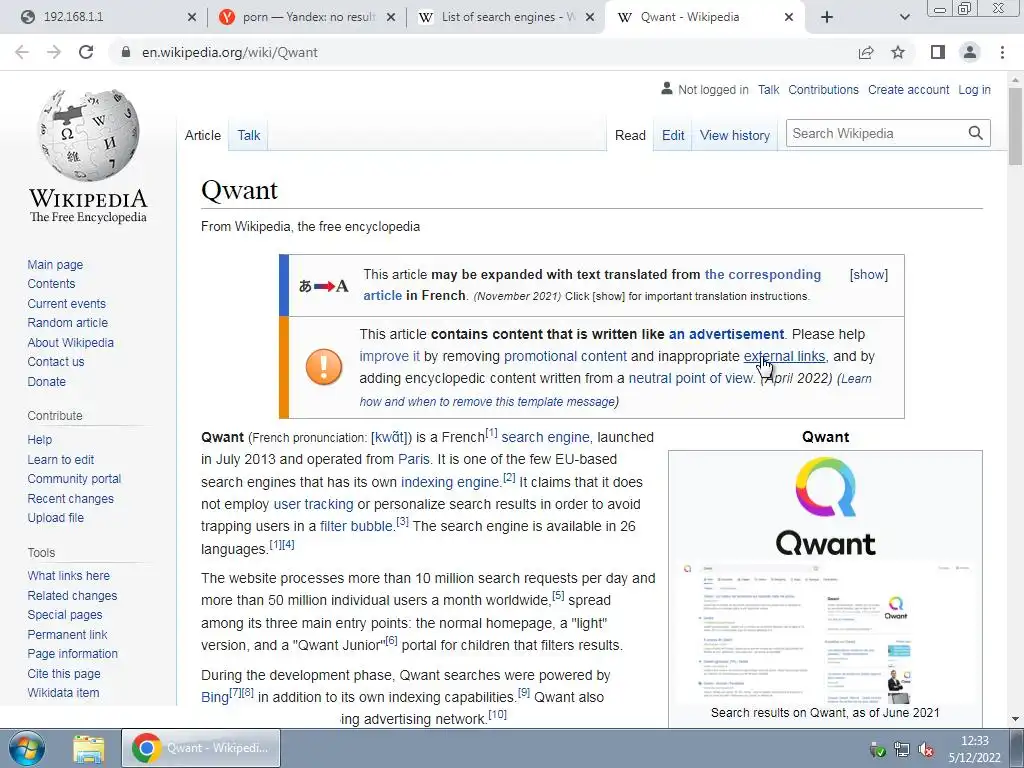Screen dimensions: 1024x768
Task: Click the Chrome taskbar button
Action: [x=201, y=748]
